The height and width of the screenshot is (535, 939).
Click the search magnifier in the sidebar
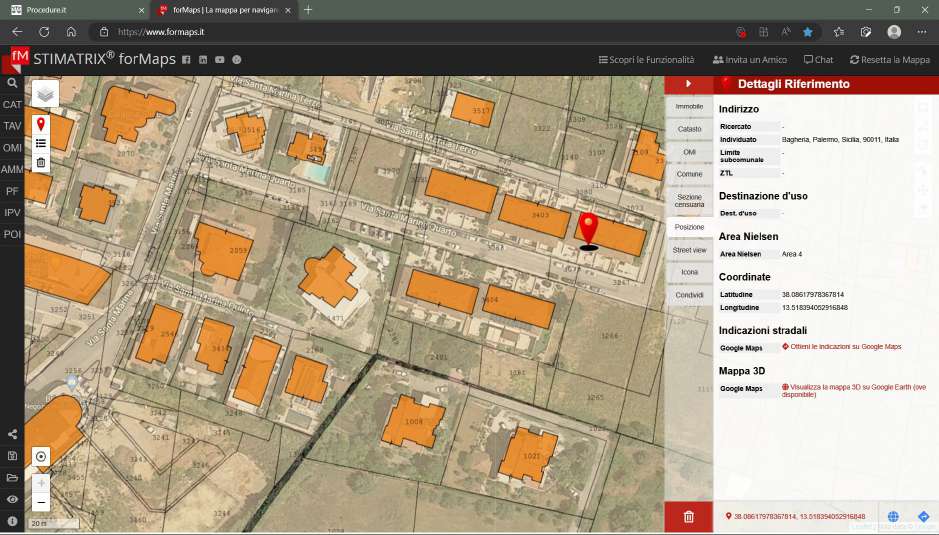tap(12, 83)
